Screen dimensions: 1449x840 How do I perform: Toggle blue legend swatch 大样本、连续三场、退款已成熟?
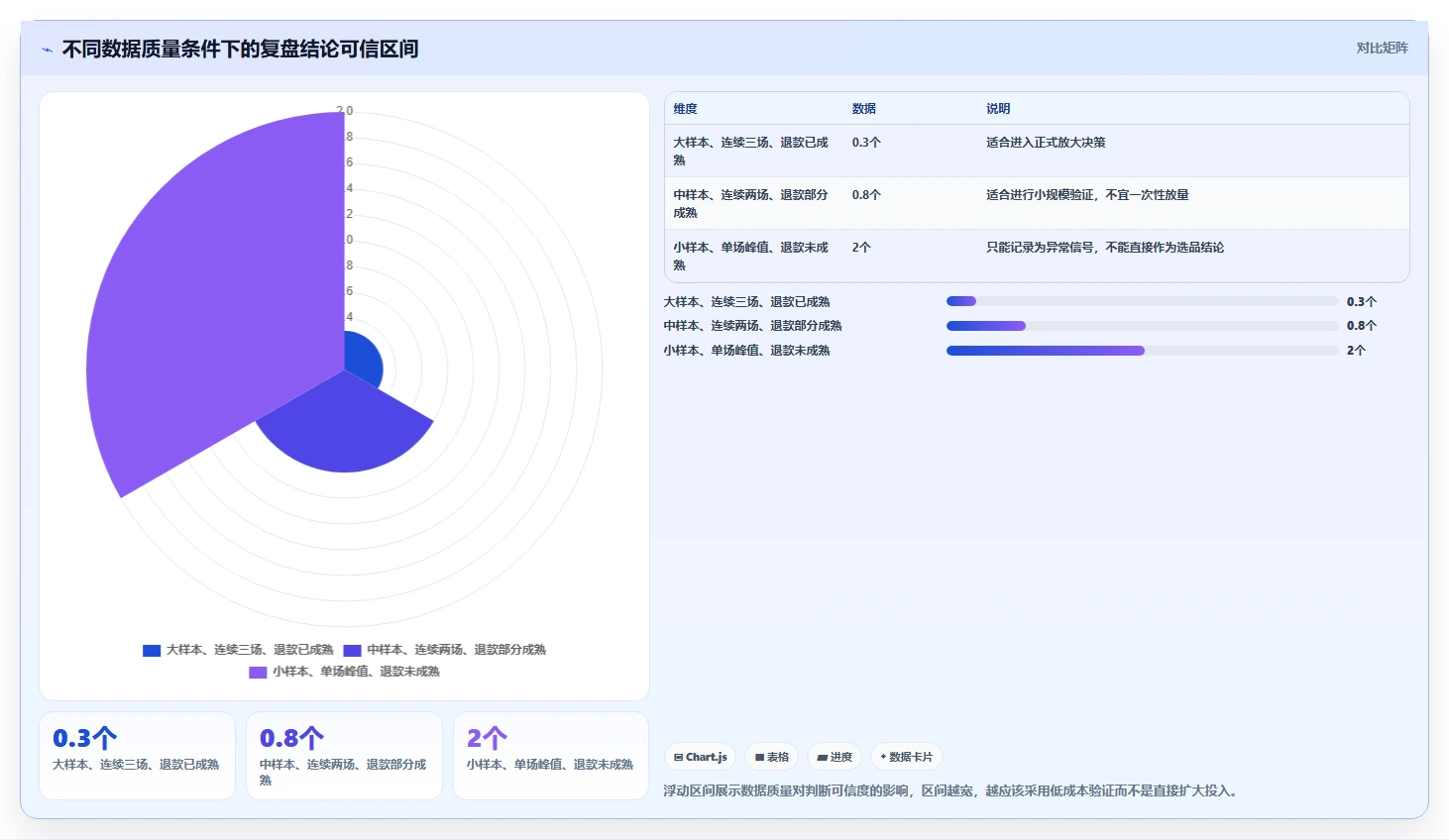[152, 651]
